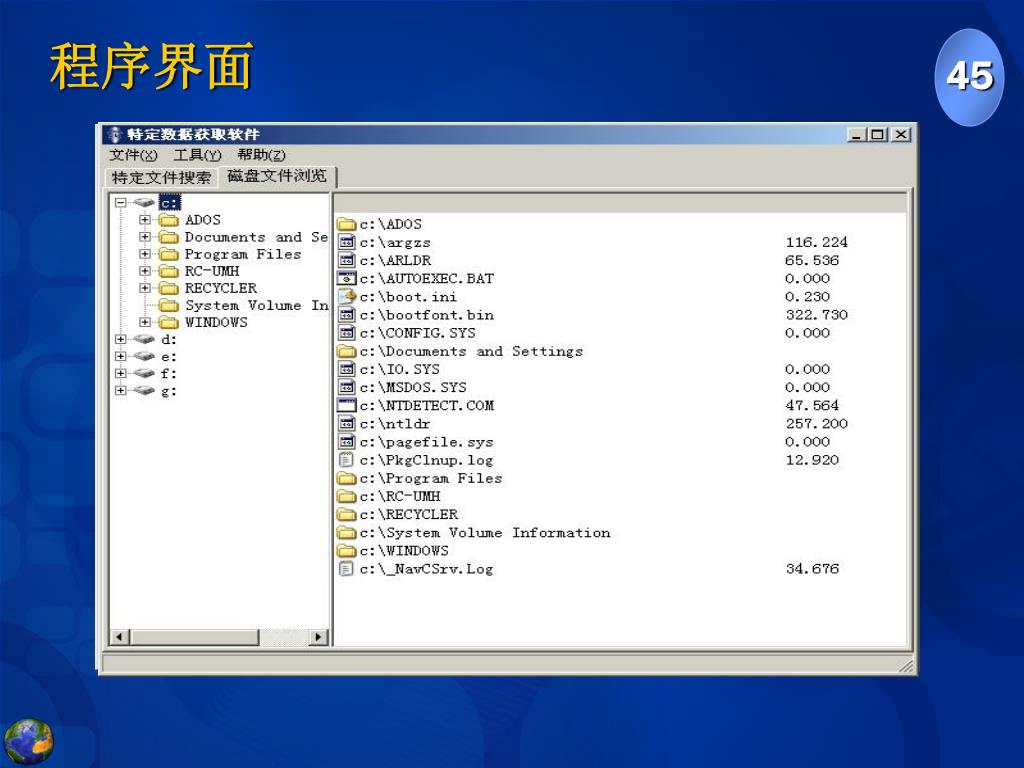Open the 帮助(Z) menu
The height and width of the screenshot is (768, 1024).
pos(261,155)
